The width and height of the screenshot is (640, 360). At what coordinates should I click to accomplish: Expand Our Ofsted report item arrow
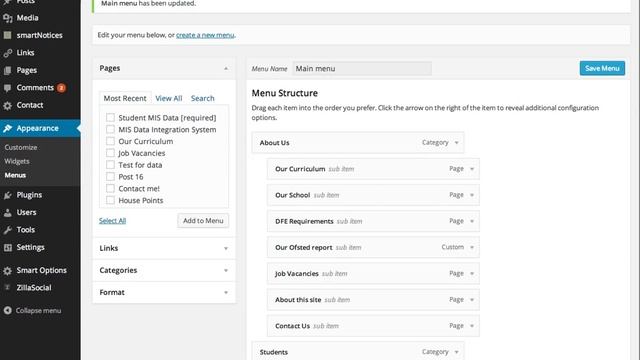pyautogui.click(x=472, y=247)
